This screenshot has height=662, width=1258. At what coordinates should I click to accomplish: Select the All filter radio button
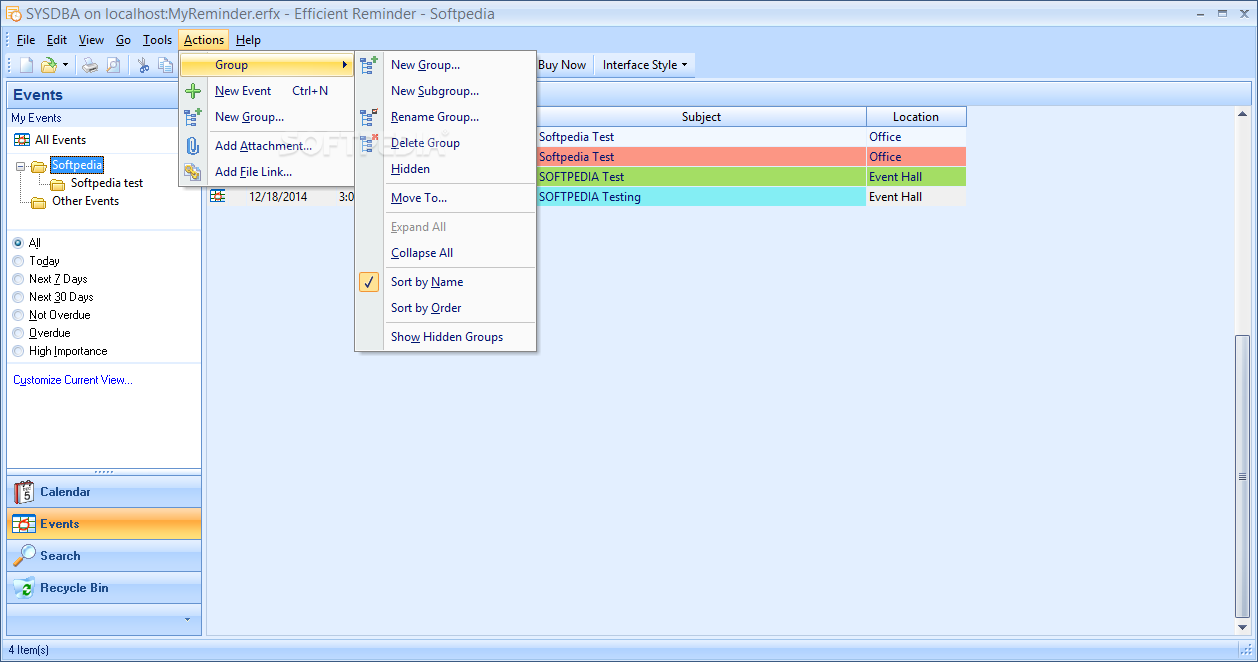pyautogui.click(x=18, y=243)
